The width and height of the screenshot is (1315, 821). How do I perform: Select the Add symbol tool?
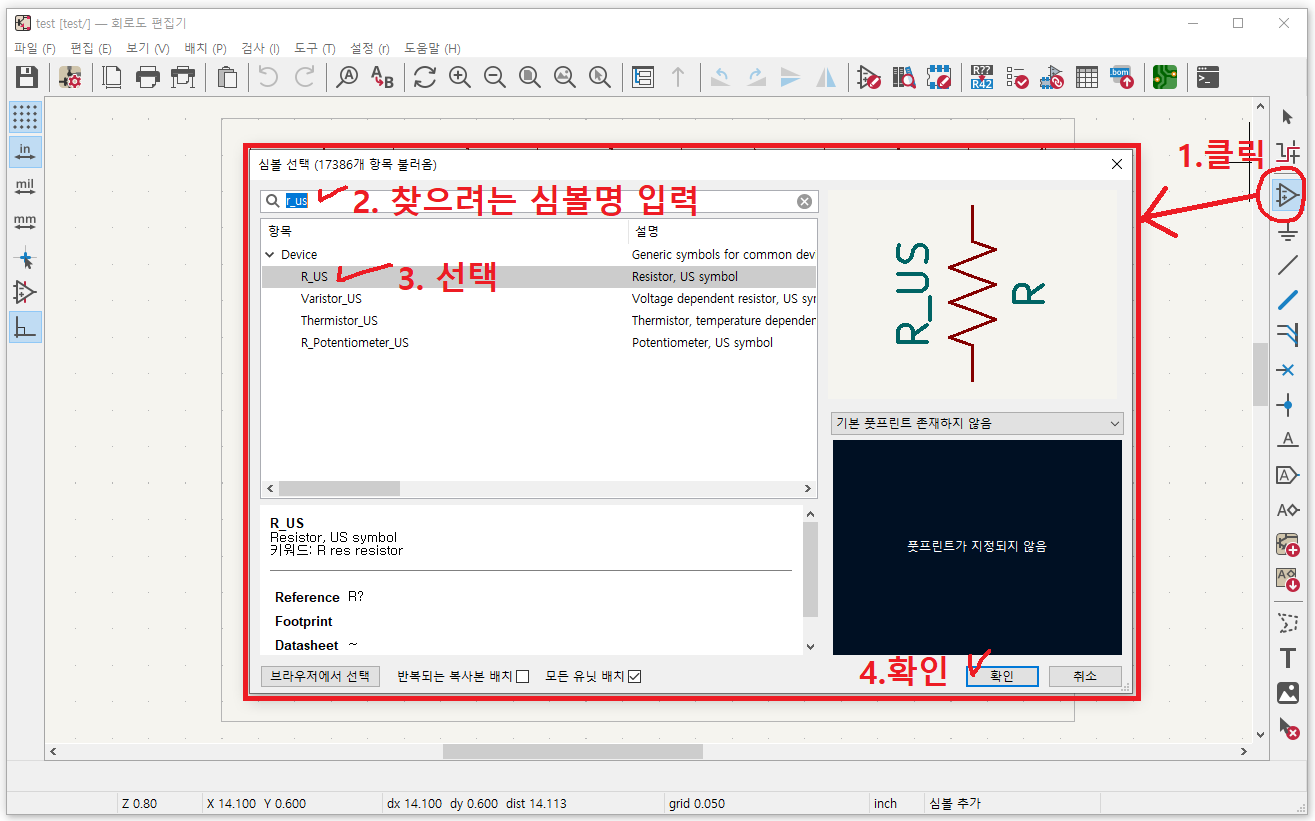[1287, 195]
